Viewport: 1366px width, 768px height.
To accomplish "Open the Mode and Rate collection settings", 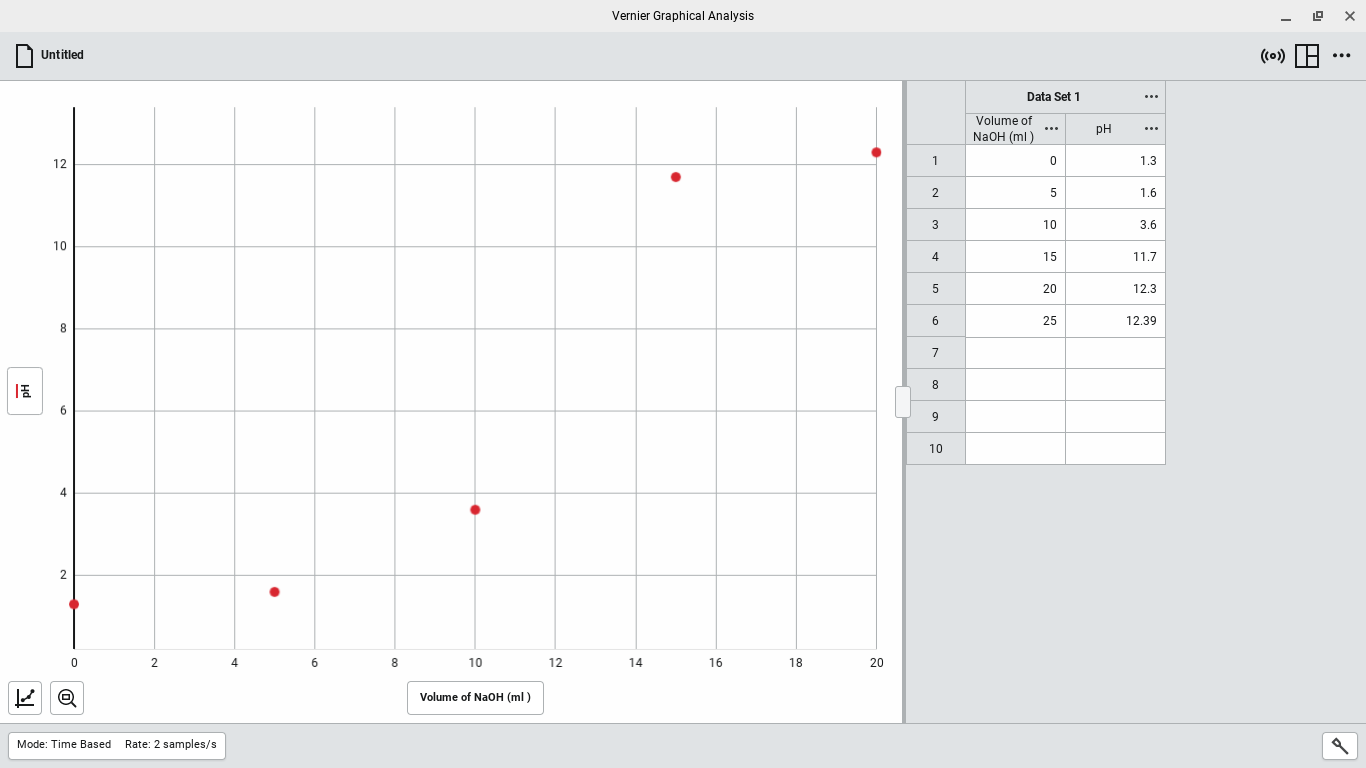I will [117, 745].
